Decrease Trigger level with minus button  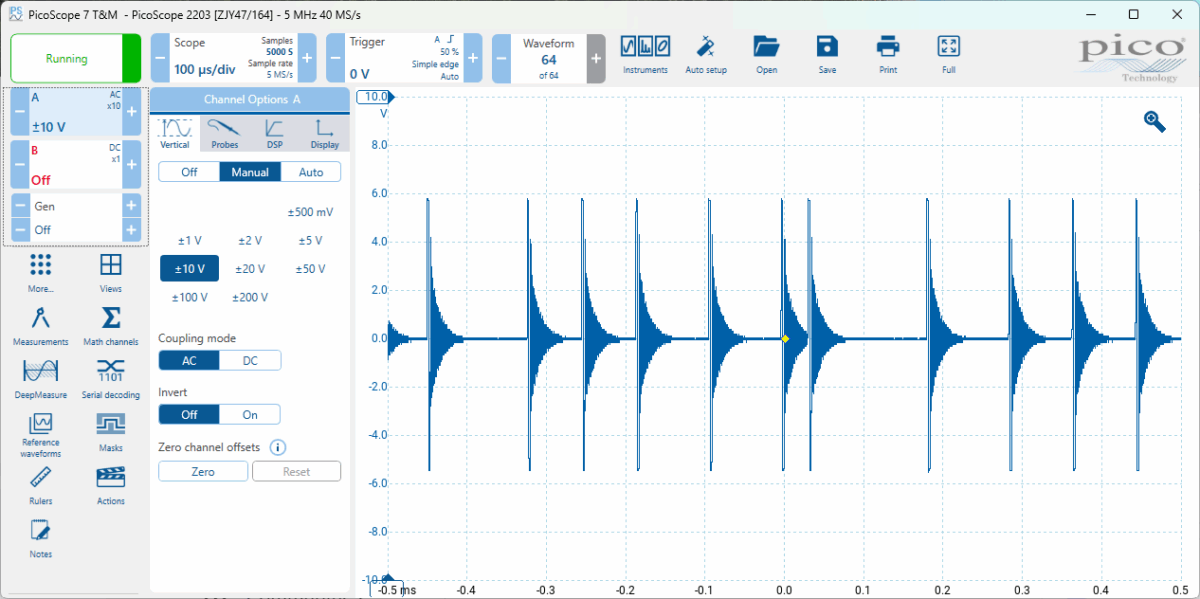pyautogui.click(x=335, y=59)
